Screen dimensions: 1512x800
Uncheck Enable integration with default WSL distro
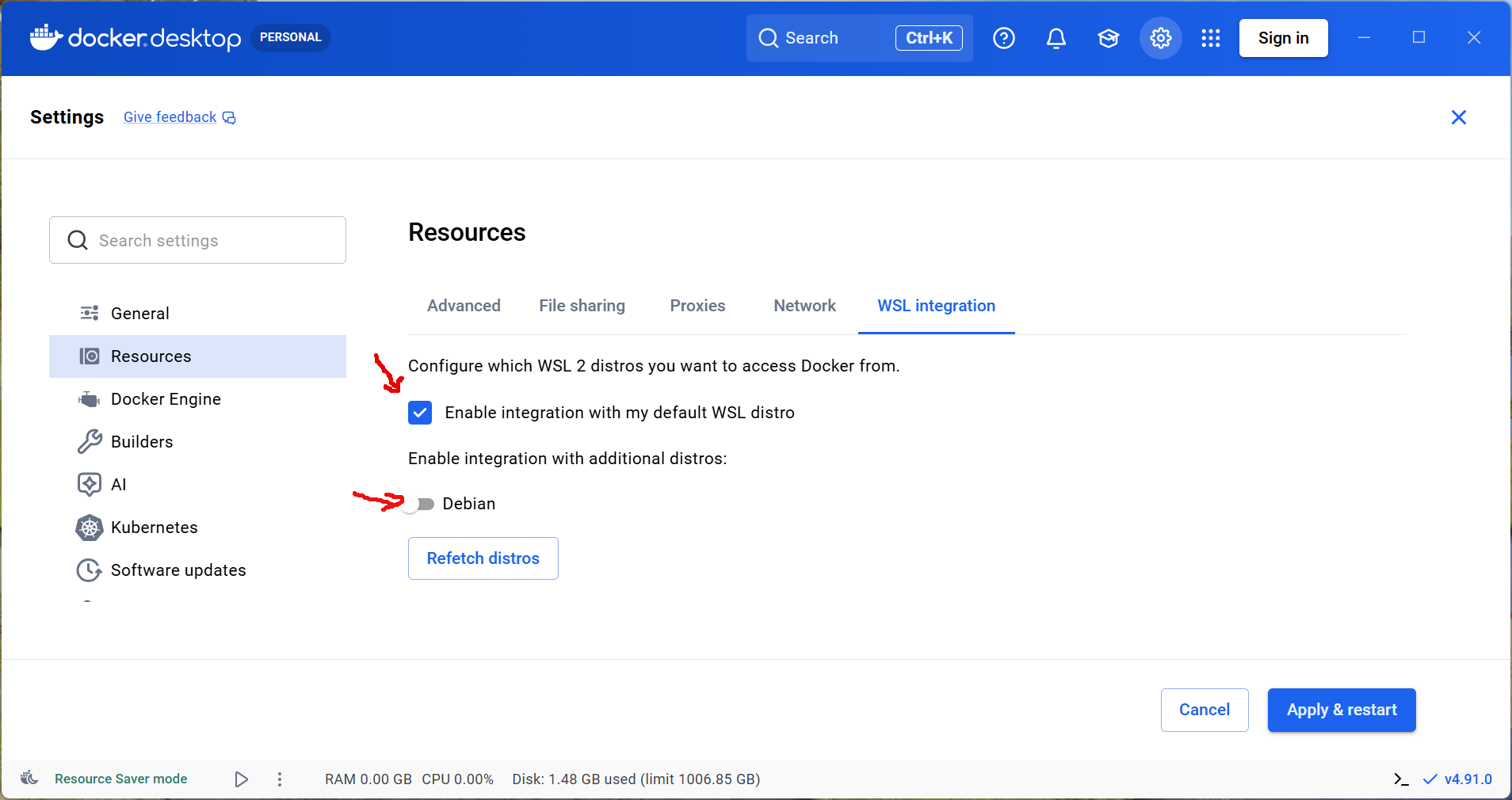(x=420, y=413)
